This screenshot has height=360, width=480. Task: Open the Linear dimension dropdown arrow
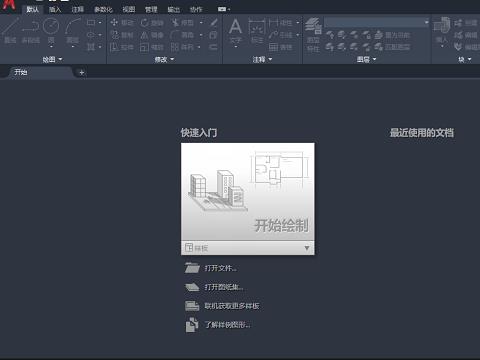pyautogui.click(x=298, y=23)
